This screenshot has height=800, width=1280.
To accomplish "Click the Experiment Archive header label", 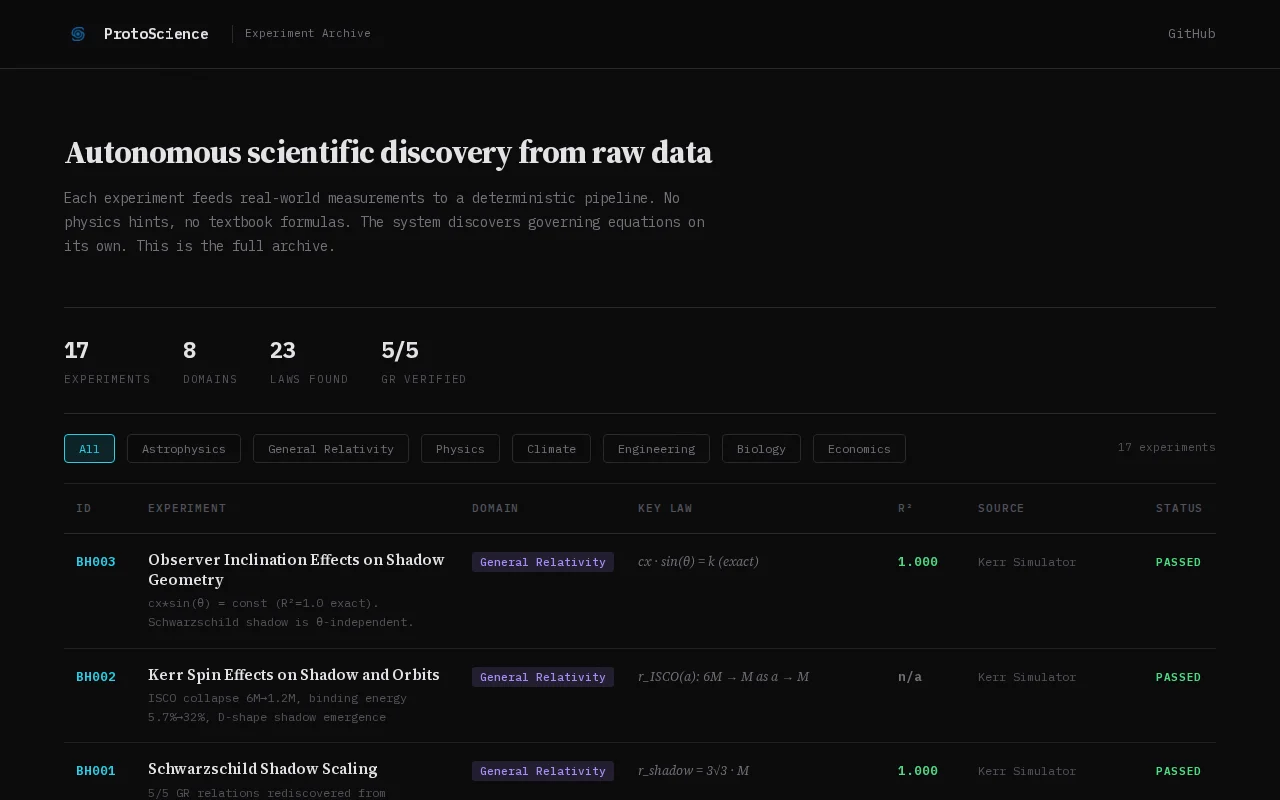I will tap(308, 34).
